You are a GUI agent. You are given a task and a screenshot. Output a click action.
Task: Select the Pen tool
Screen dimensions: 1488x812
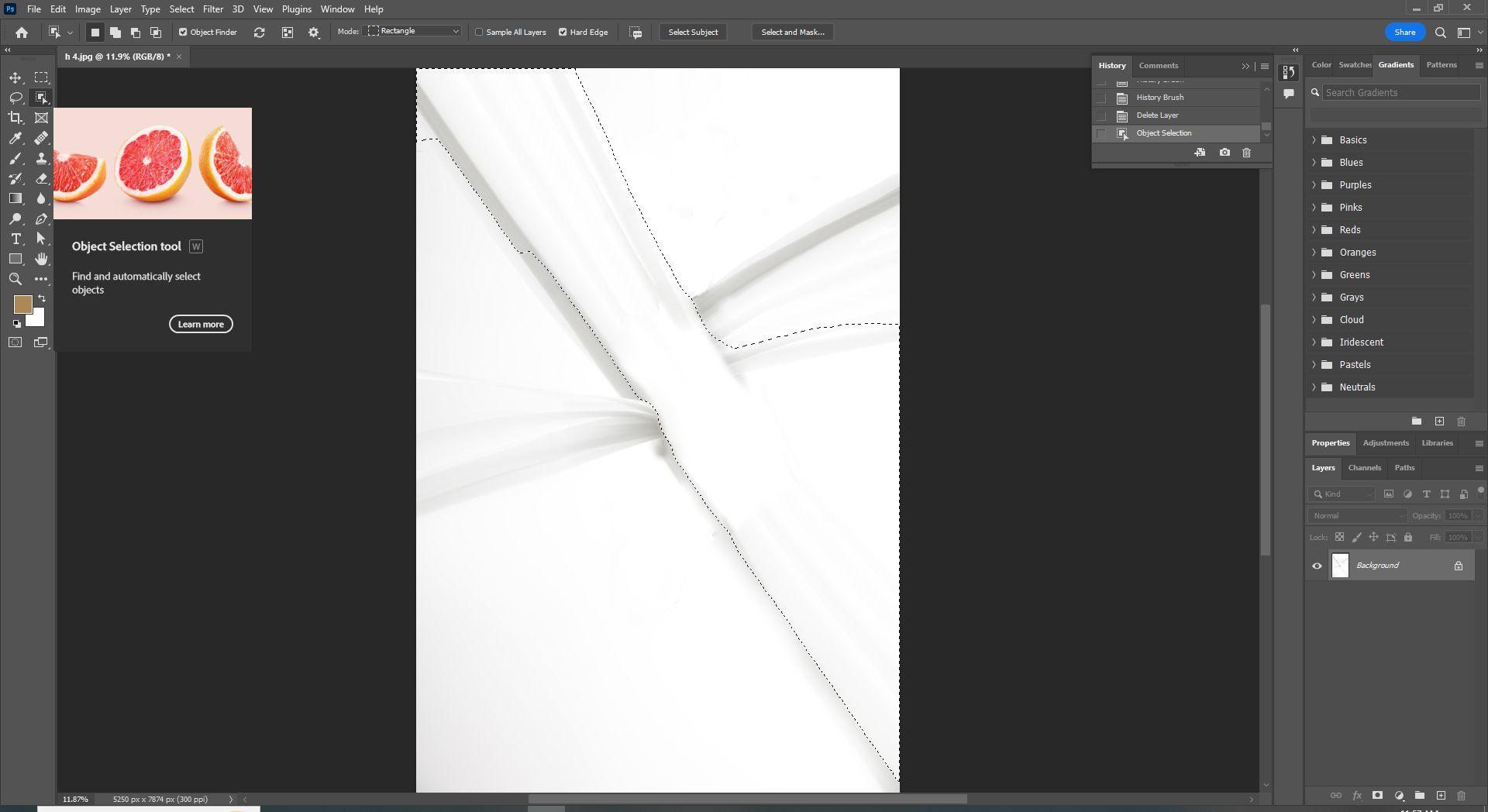[41, 218]
